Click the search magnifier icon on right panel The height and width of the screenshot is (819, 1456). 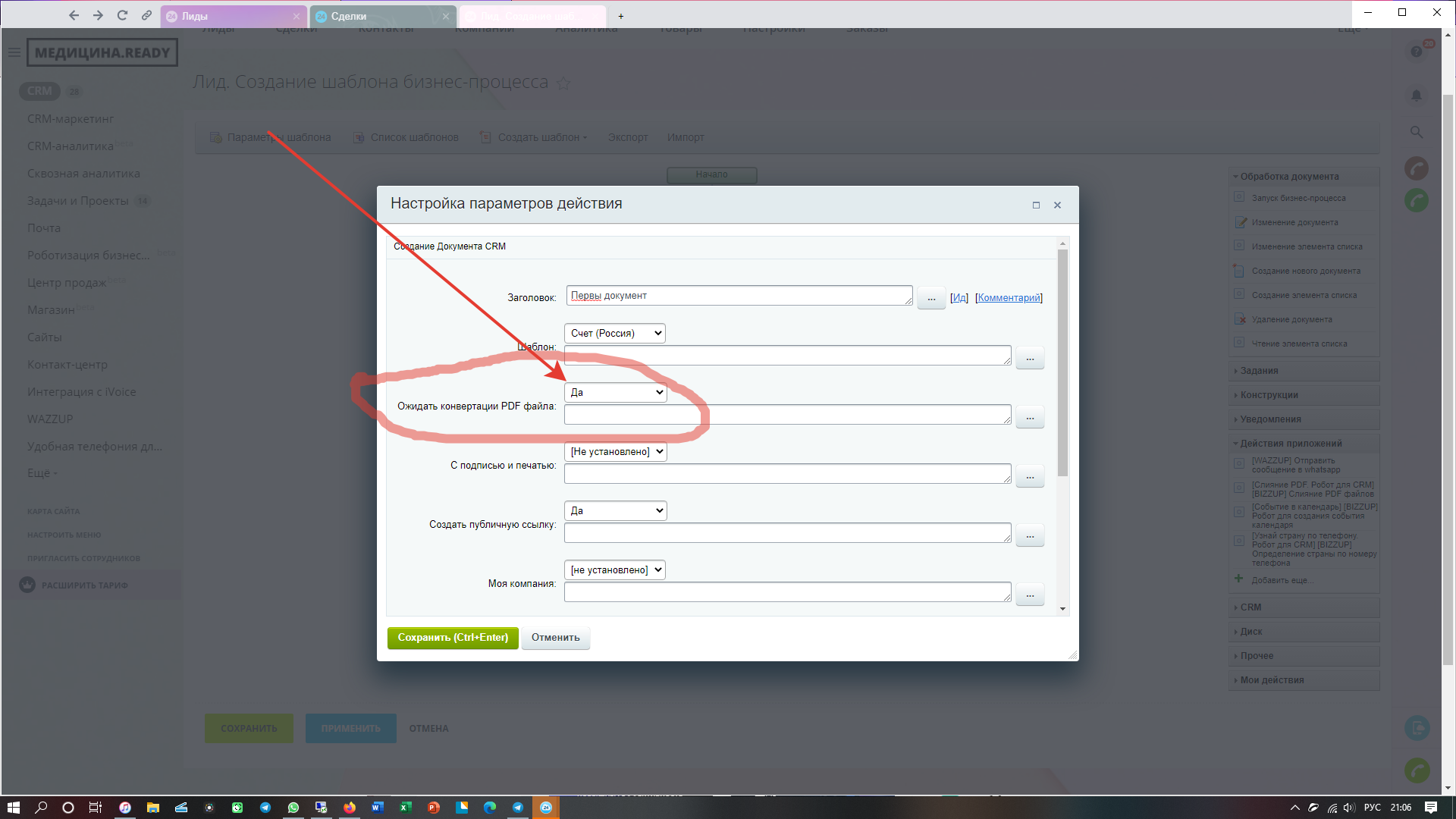click(1416, 132)
